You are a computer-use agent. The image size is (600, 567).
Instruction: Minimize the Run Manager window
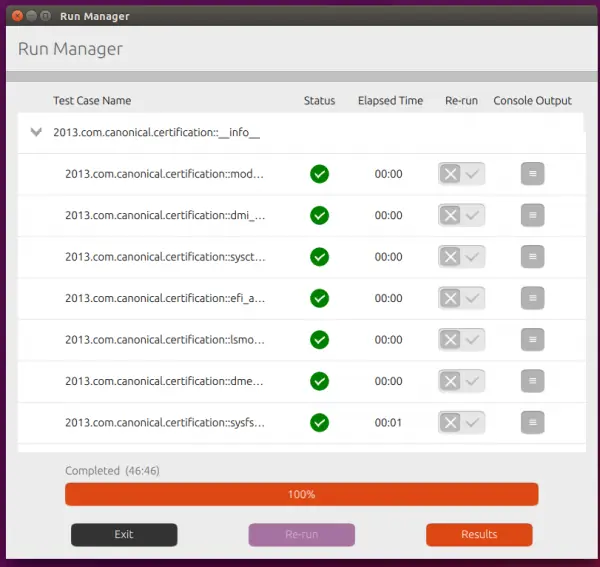pyautogui.click(x=32, y=16)
